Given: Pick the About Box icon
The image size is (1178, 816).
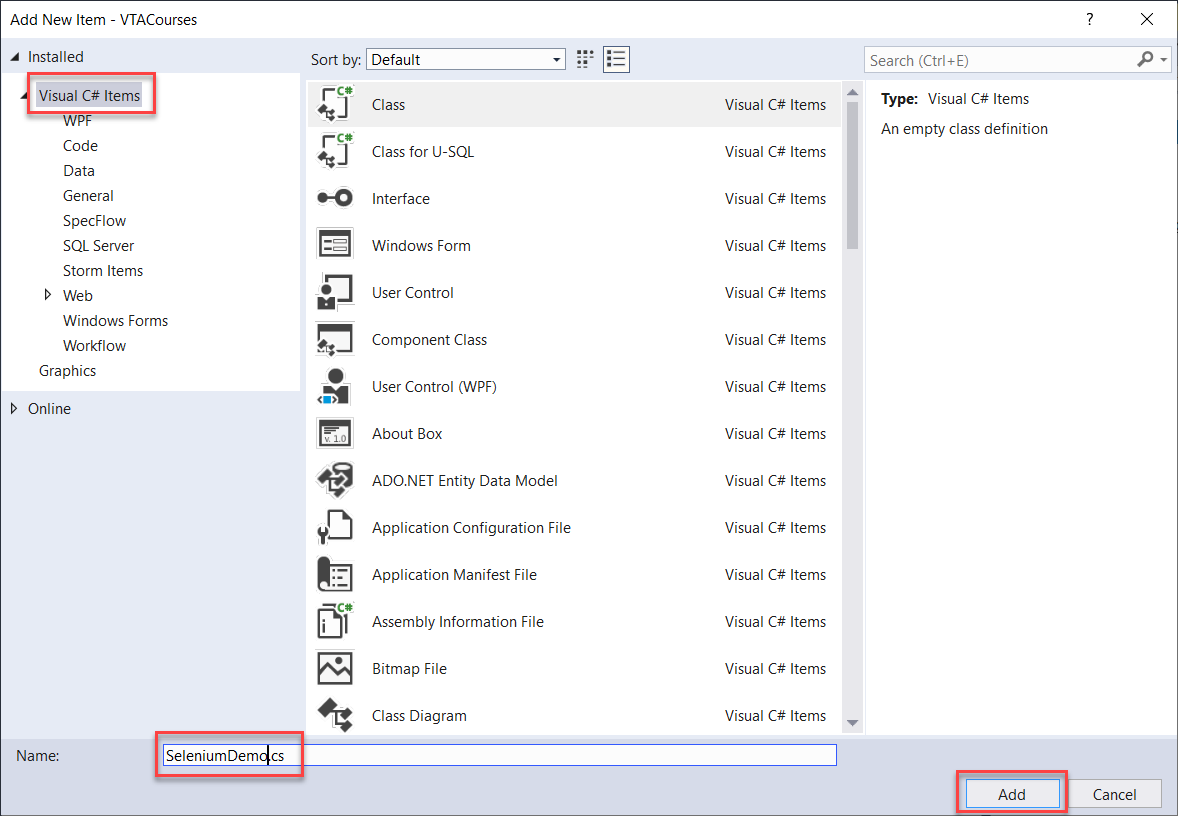Looking at the screenshot, I should click(335, 434).
